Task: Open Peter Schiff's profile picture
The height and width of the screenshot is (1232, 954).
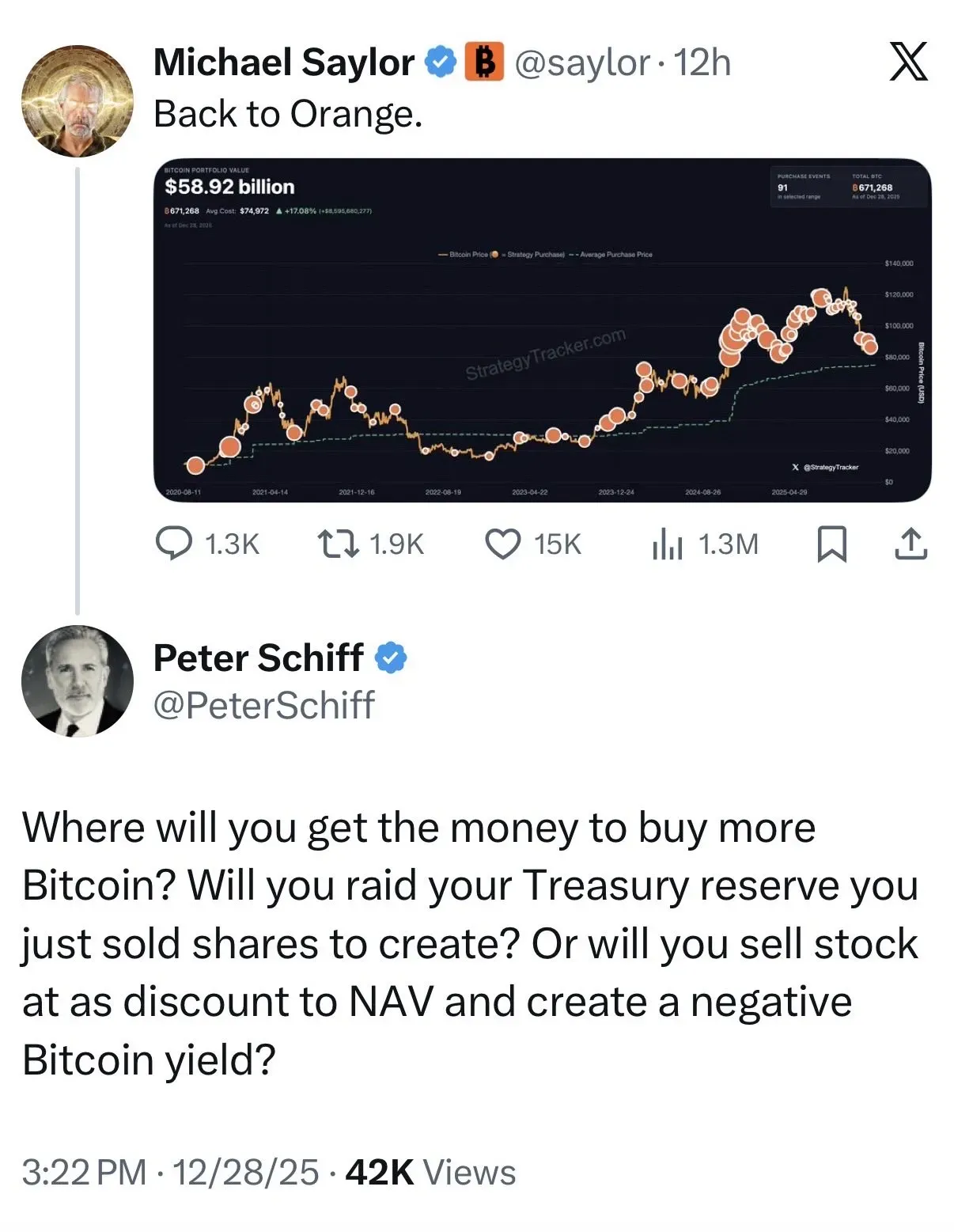Action: (77, 681)
